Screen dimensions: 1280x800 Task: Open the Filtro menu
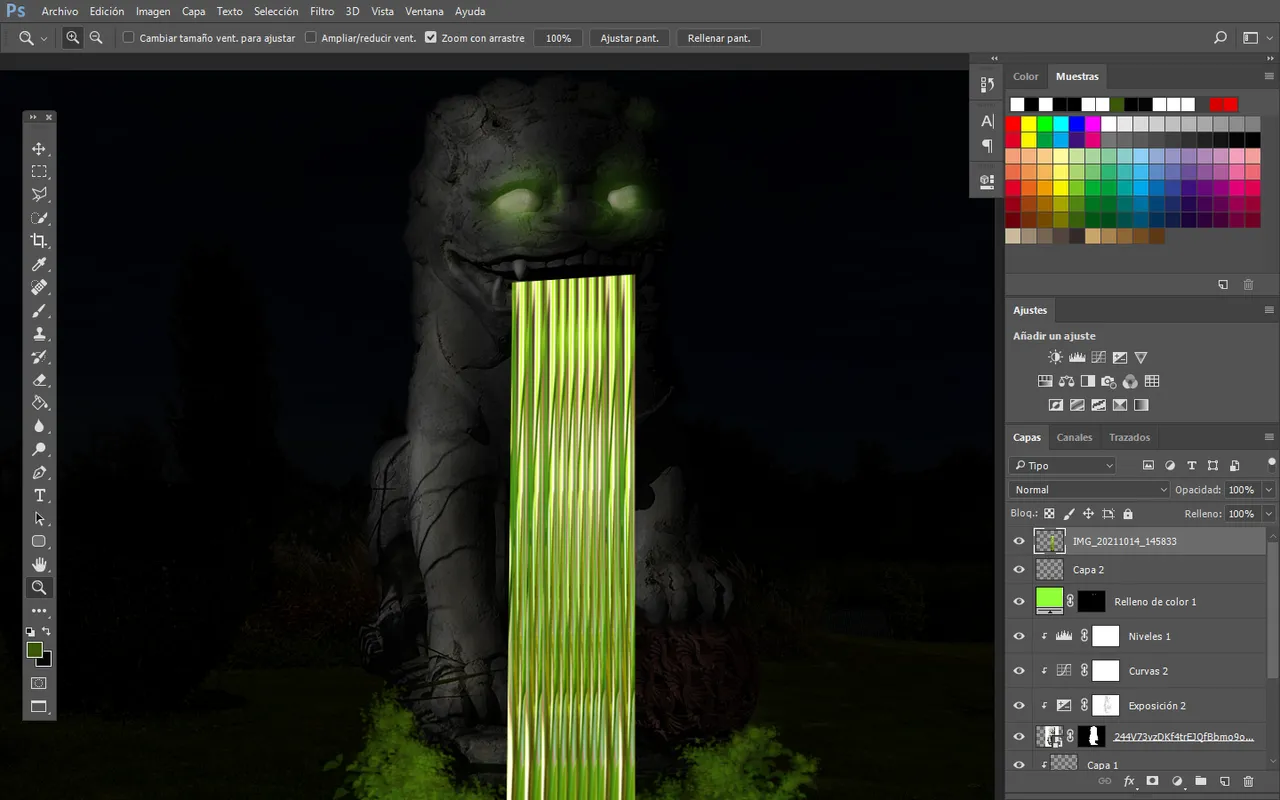click(322, 12)
